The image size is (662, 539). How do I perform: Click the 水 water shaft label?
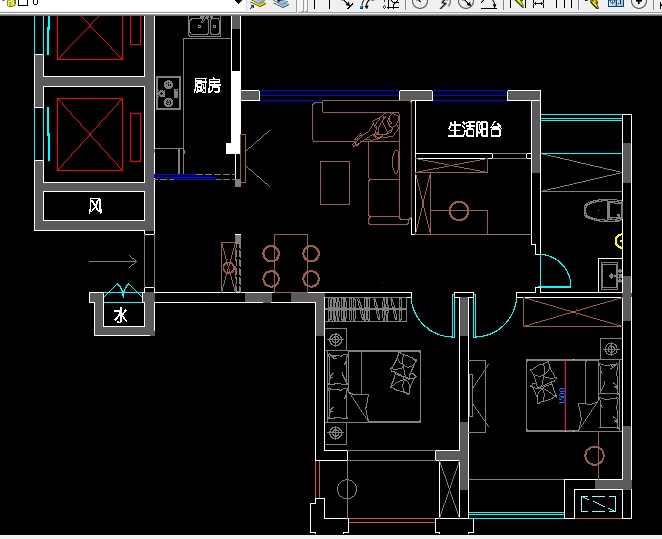pyautogui.click(x=121, y=315)
